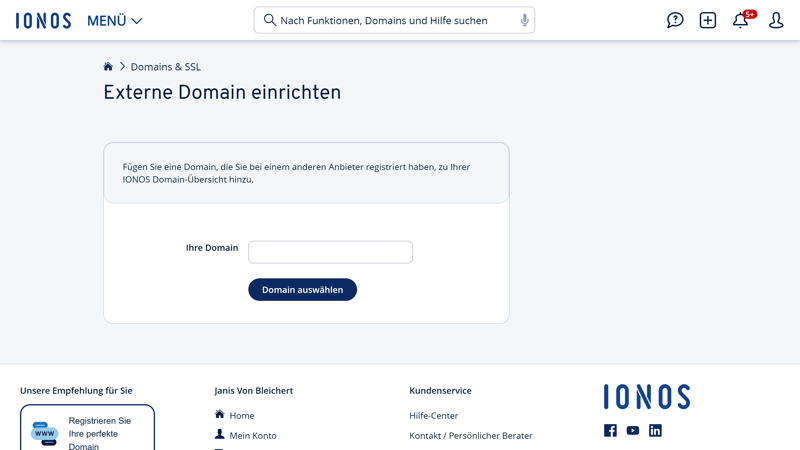Open the Hilfe-Center link
Image resolution: width=800 pixels, height=450 pixels.
tap(433, 416)
